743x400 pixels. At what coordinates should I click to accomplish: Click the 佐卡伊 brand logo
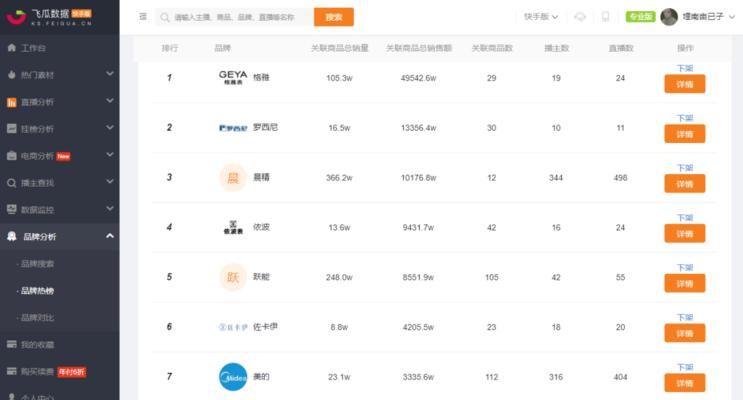(233, 327)
